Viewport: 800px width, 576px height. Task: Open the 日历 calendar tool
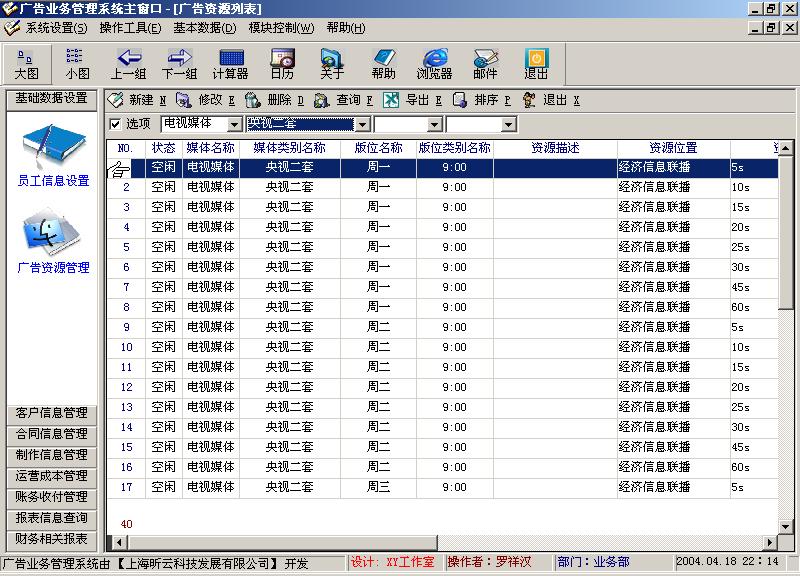point(282,63)
